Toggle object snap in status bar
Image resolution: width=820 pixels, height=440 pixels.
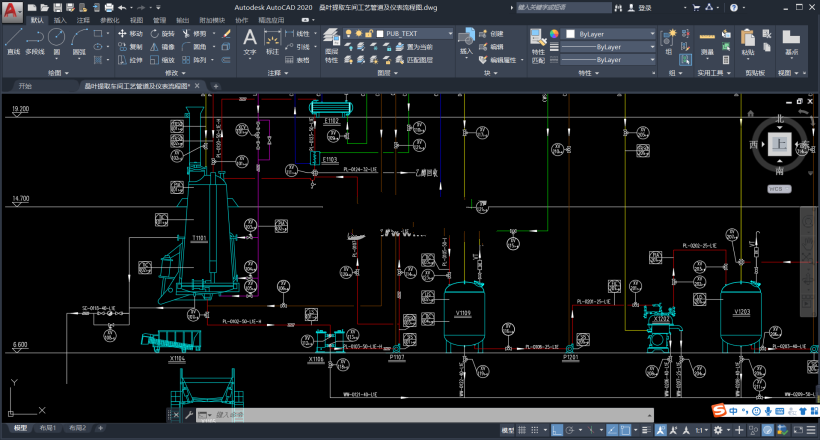click(x=626, y=430)
